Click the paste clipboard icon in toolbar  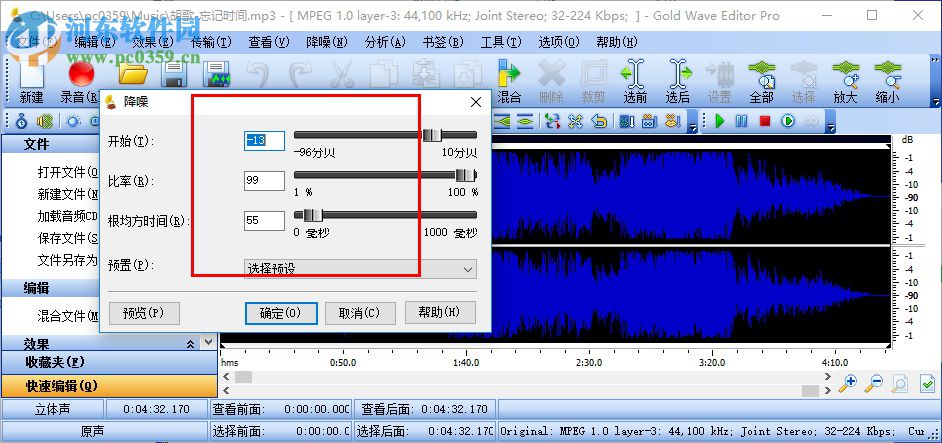click(x=426, y=72)
